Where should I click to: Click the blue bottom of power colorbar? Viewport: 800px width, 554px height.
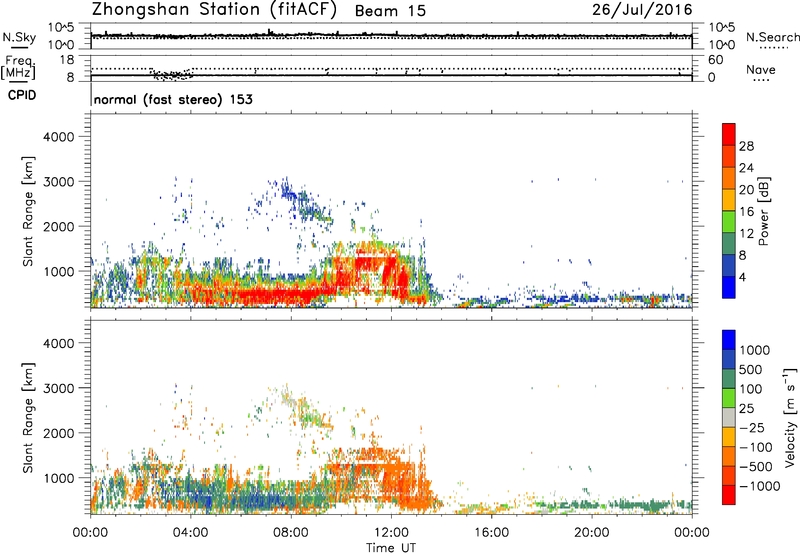coord(729,287)
